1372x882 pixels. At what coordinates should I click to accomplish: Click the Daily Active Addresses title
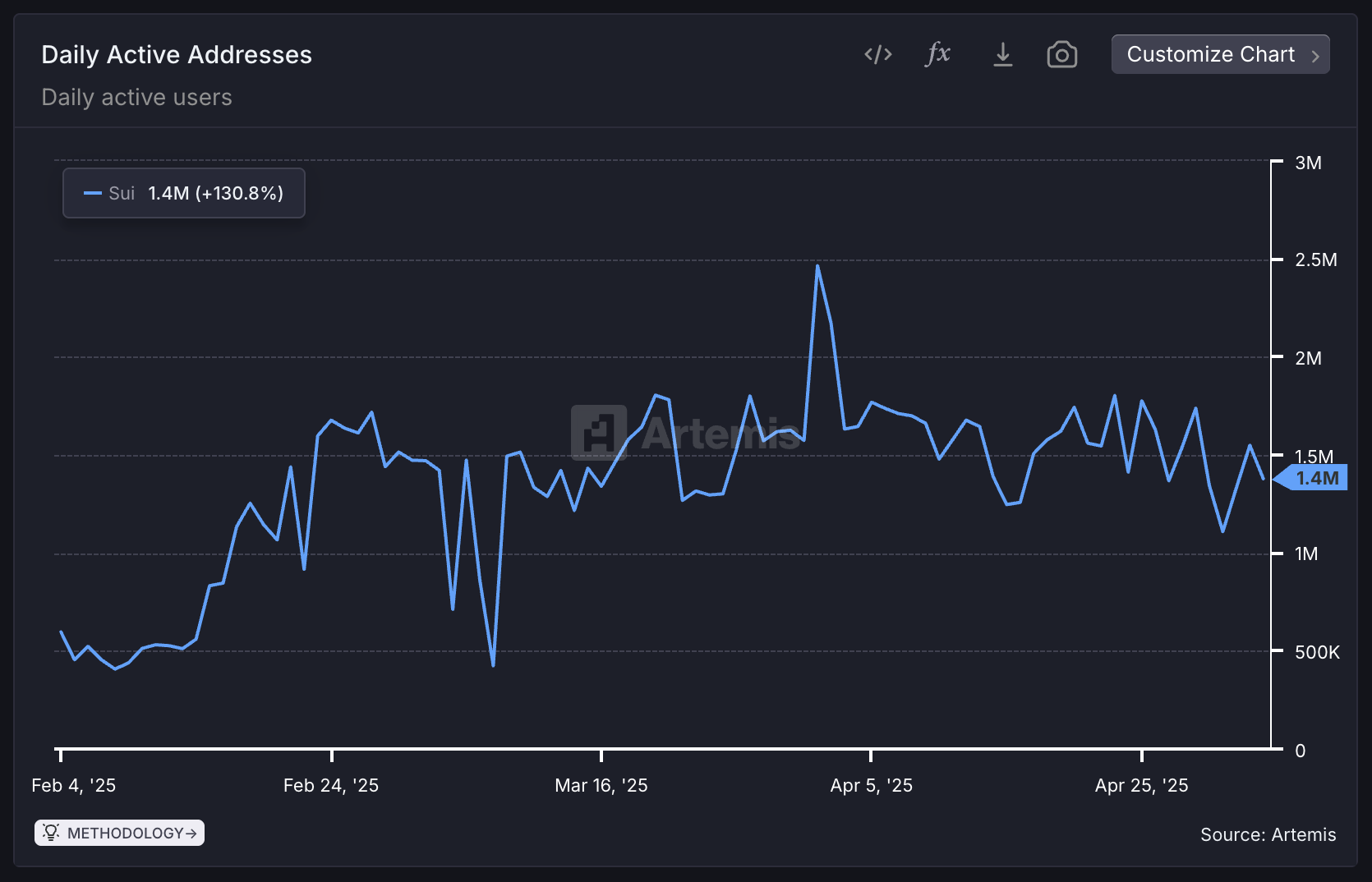click(x=177, y=54)
